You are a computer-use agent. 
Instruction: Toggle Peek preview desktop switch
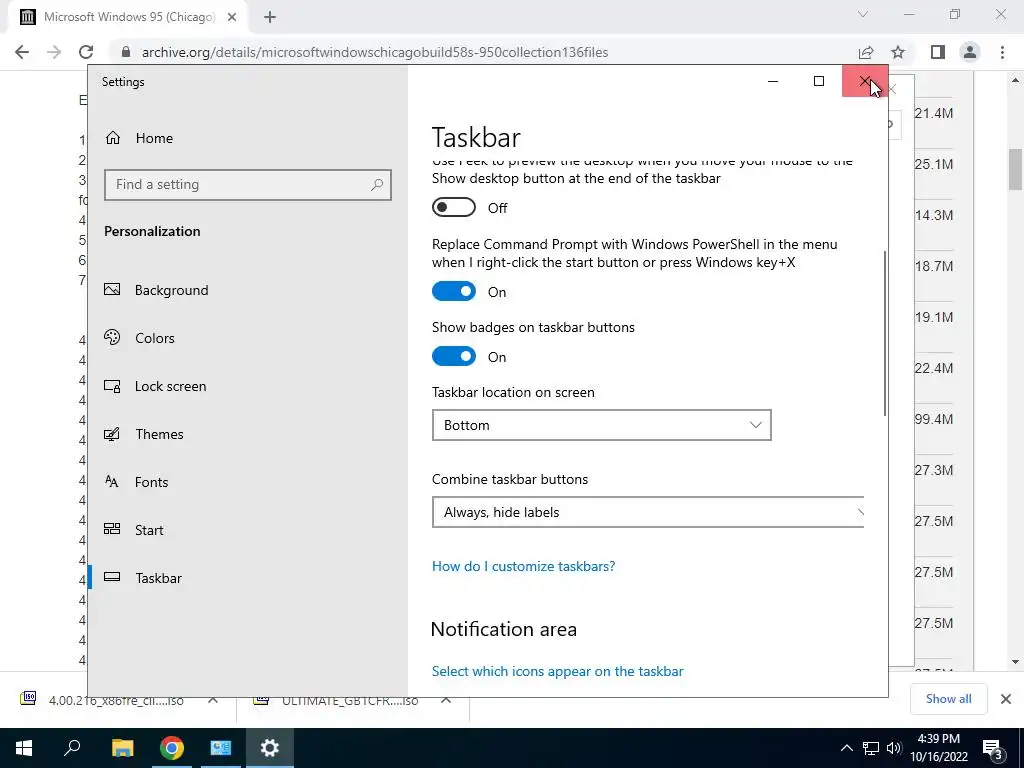[x=454, y=207]
